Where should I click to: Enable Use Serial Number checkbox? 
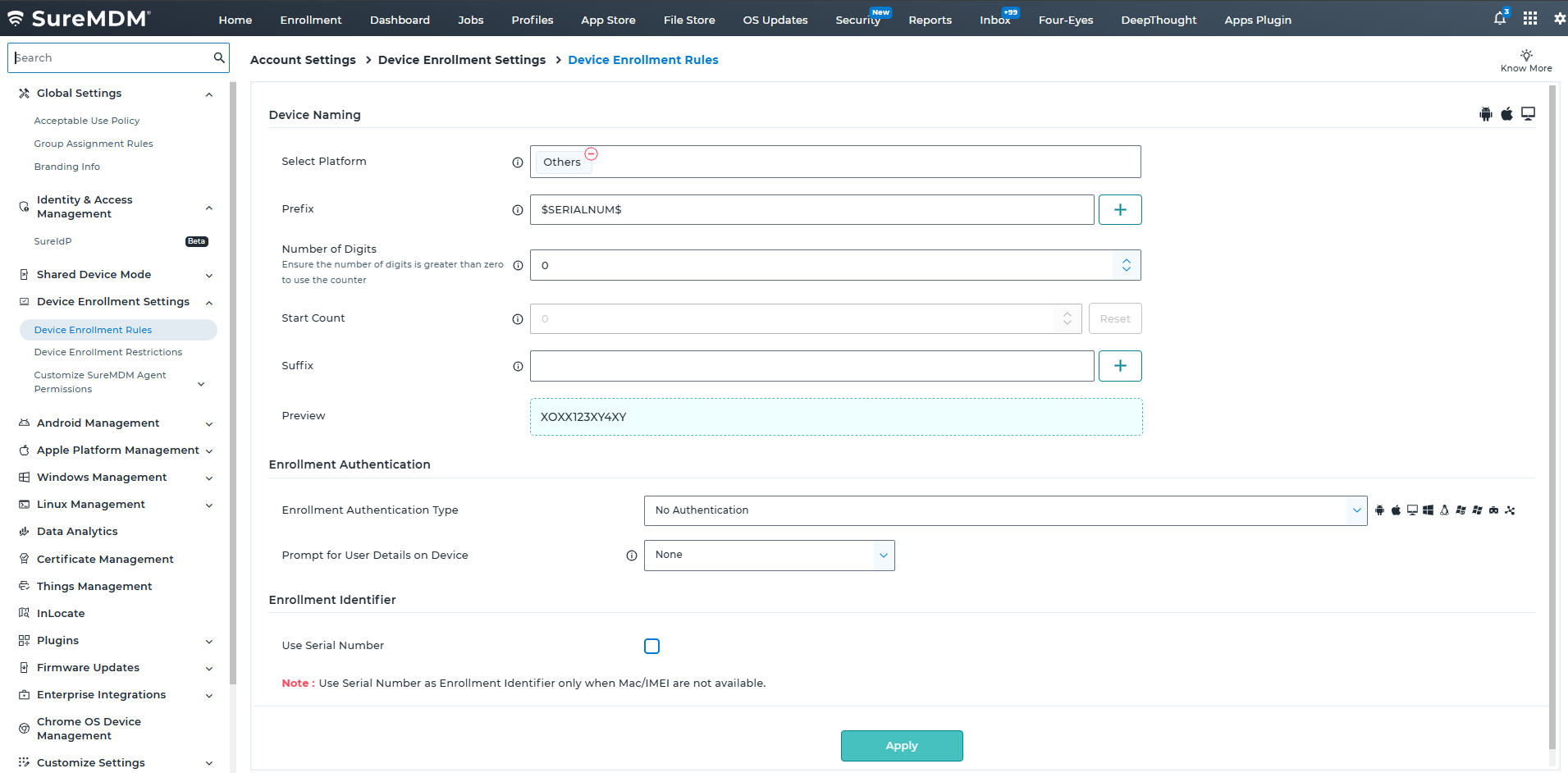click(652, 647)
